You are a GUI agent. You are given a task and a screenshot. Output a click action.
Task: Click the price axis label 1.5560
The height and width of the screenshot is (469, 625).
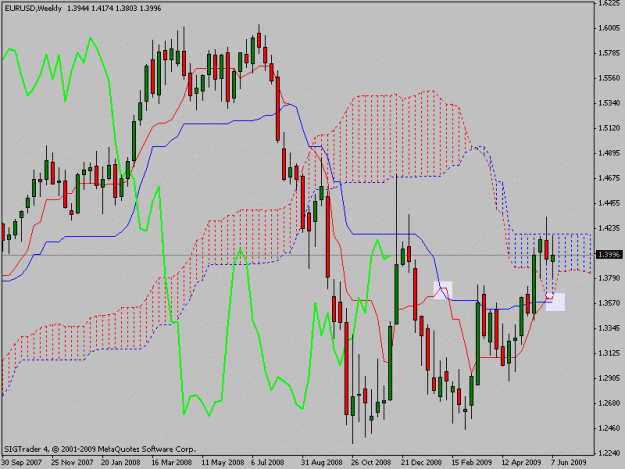point(609,78)
